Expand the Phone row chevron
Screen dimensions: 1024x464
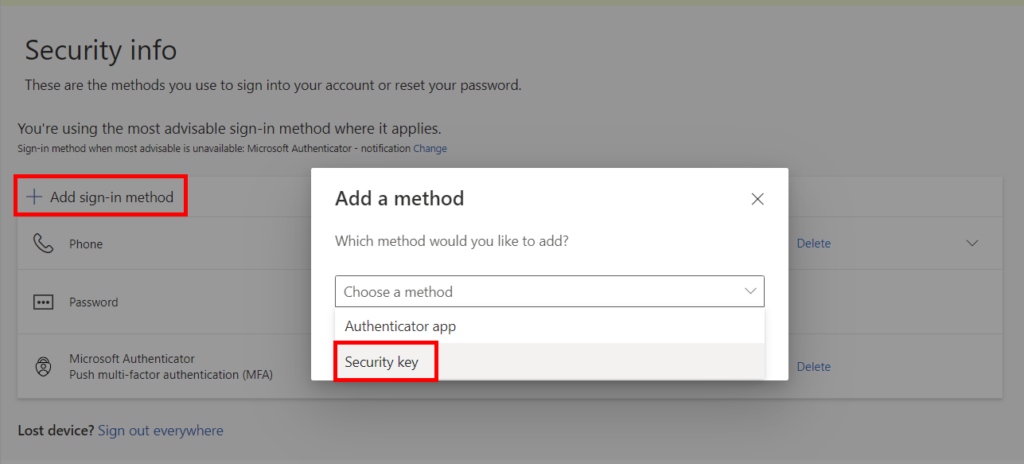click(x=972, y=243)
